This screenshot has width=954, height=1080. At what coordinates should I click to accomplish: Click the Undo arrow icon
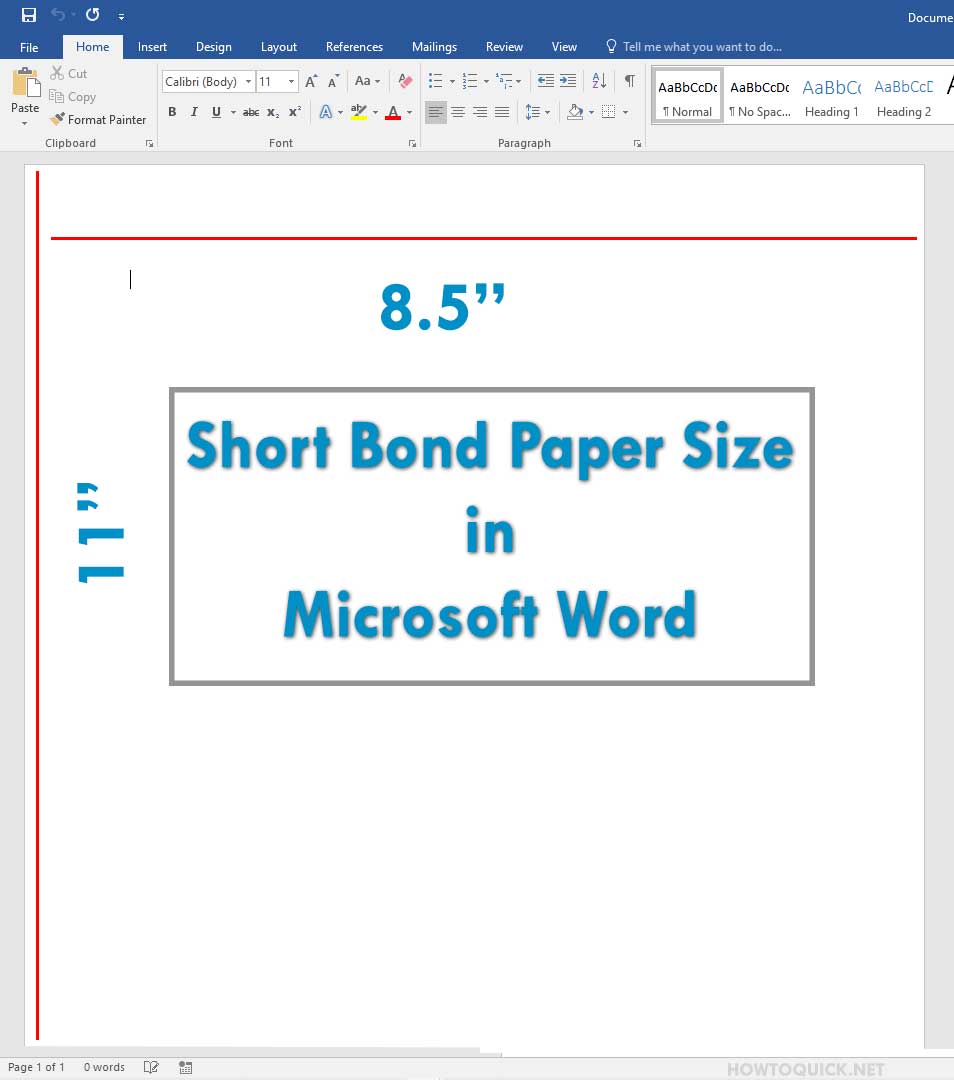pyautogui.click(x=58, y=14)
